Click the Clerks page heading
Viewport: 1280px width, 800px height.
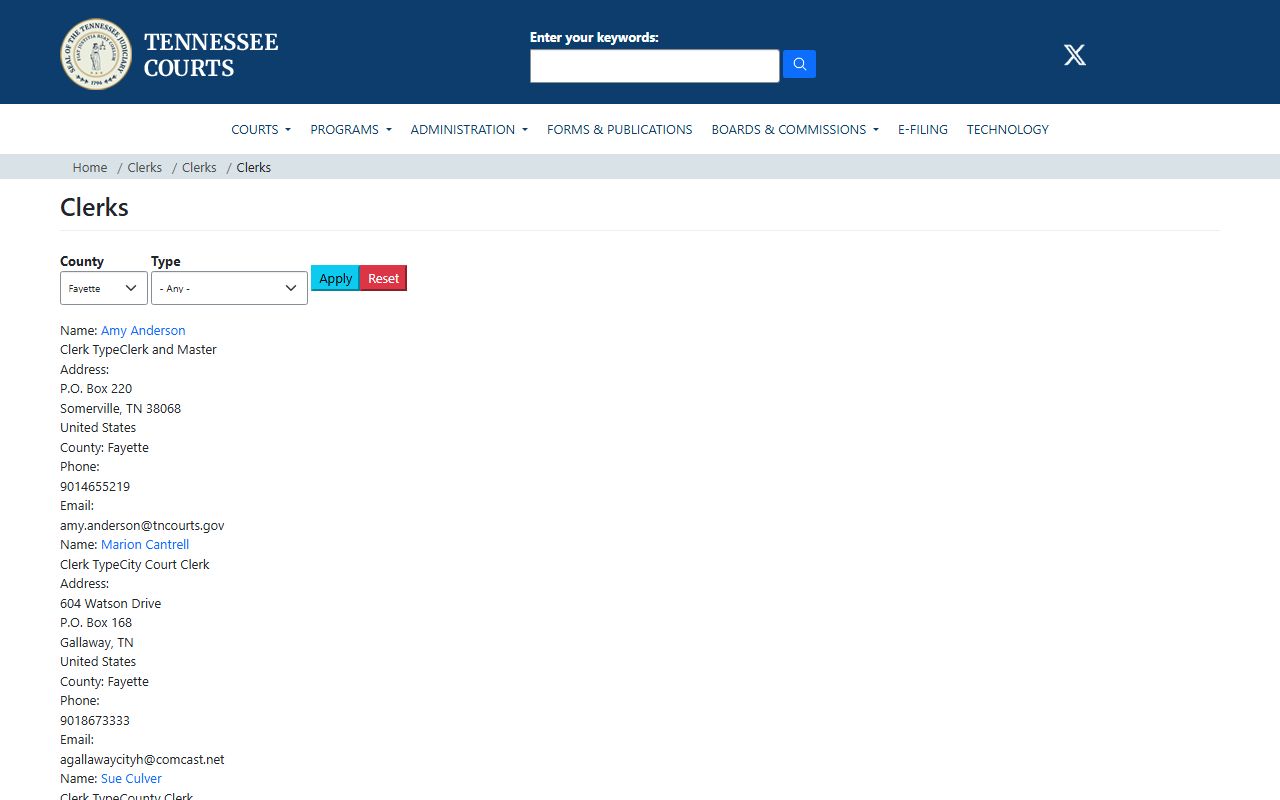tap(94, 207)
